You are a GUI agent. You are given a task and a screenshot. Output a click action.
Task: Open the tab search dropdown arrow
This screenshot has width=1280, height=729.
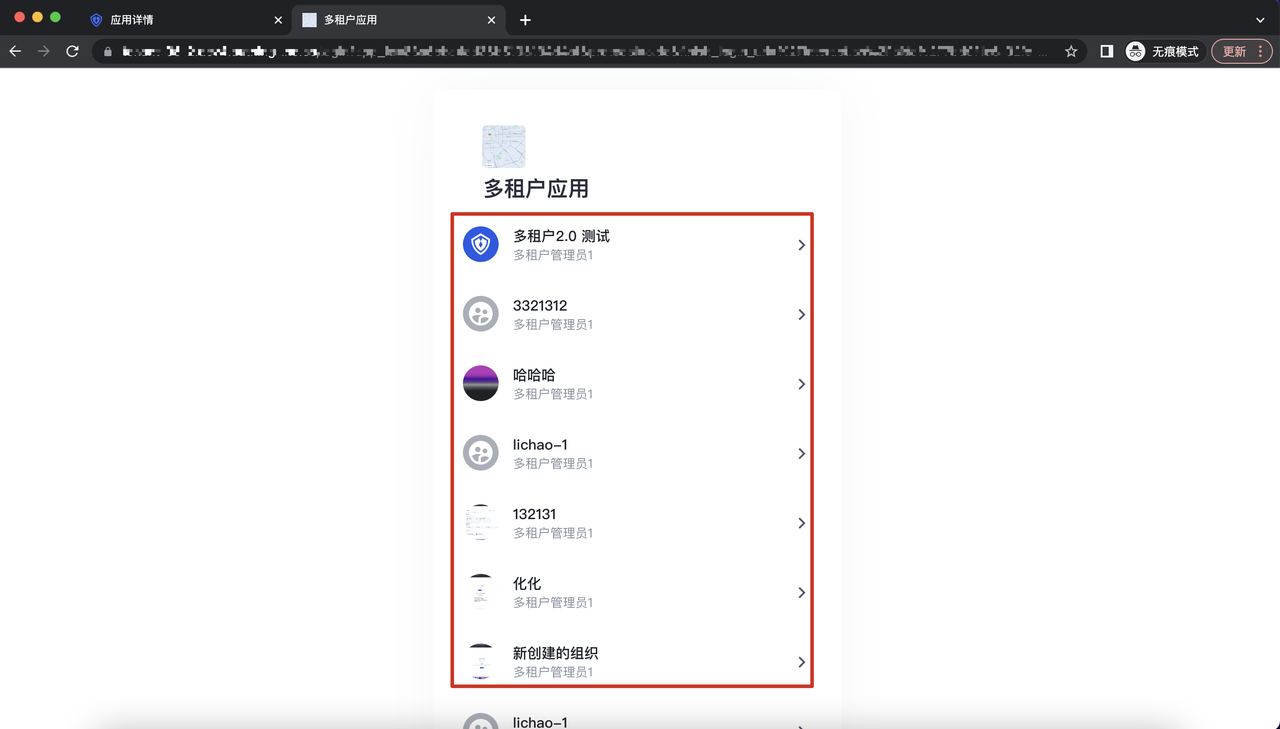1260,20
